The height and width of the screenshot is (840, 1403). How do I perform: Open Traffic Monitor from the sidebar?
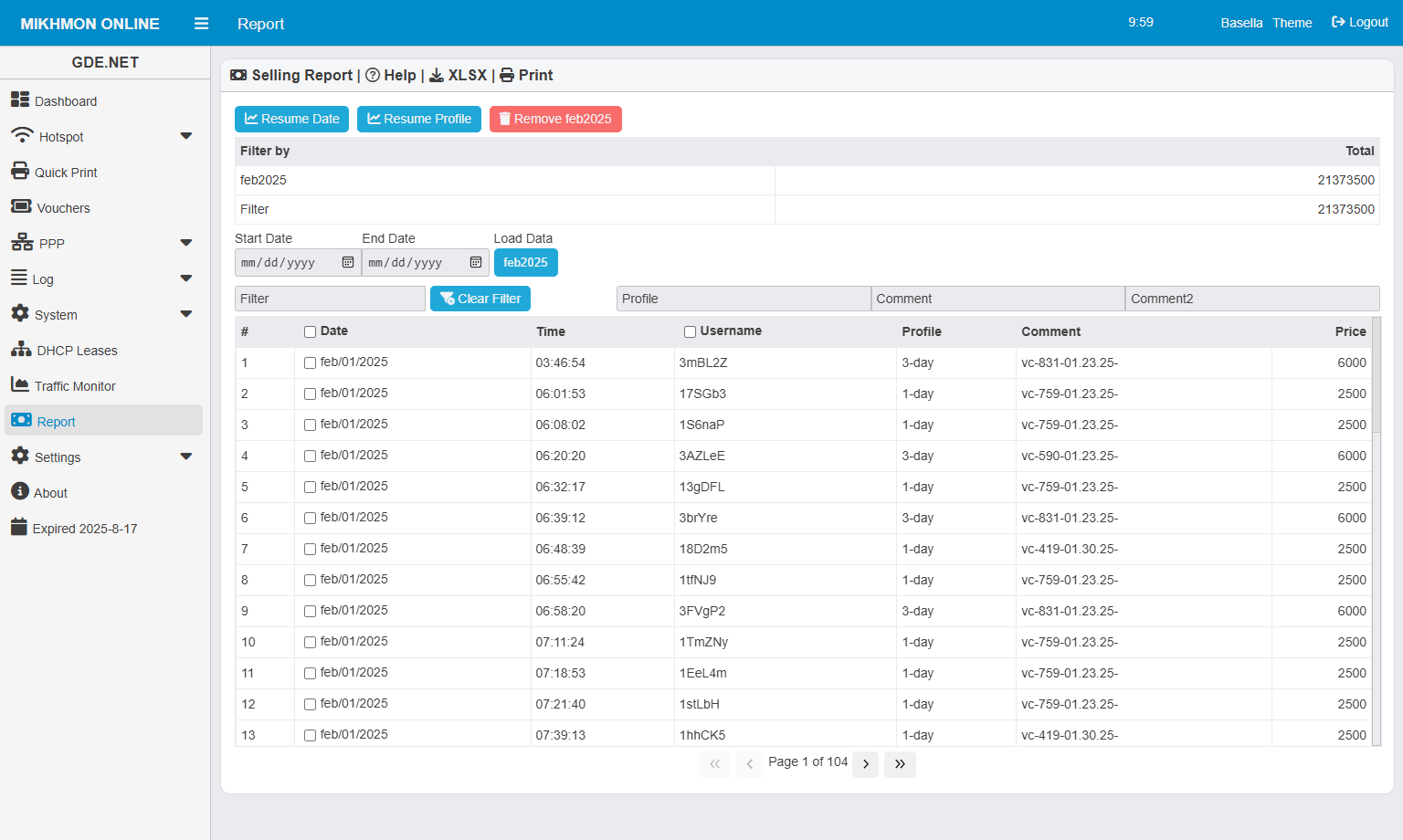[75, 386]
